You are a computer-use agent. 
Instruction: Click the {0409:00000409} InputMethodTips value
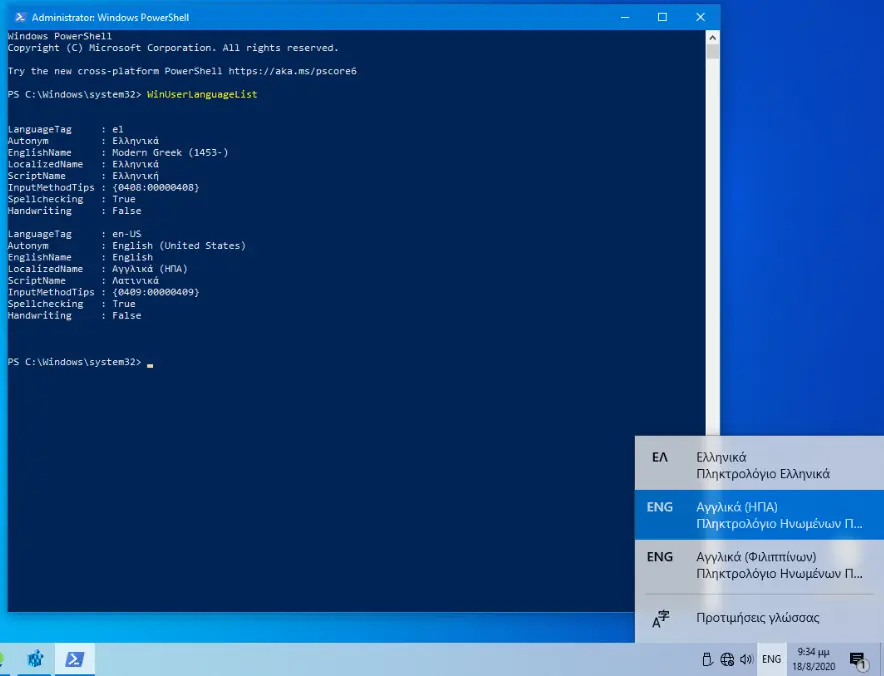(156, 292)
